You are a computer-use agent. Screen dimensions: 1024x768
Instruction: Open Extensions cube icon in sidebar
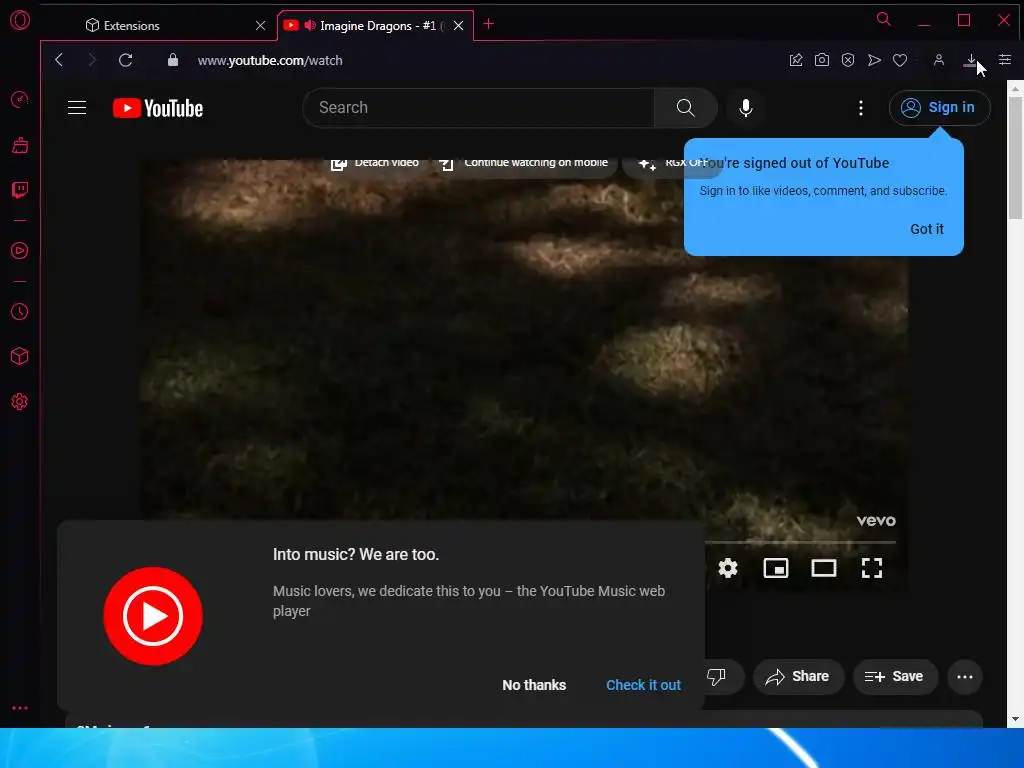(x=20, y=356)
